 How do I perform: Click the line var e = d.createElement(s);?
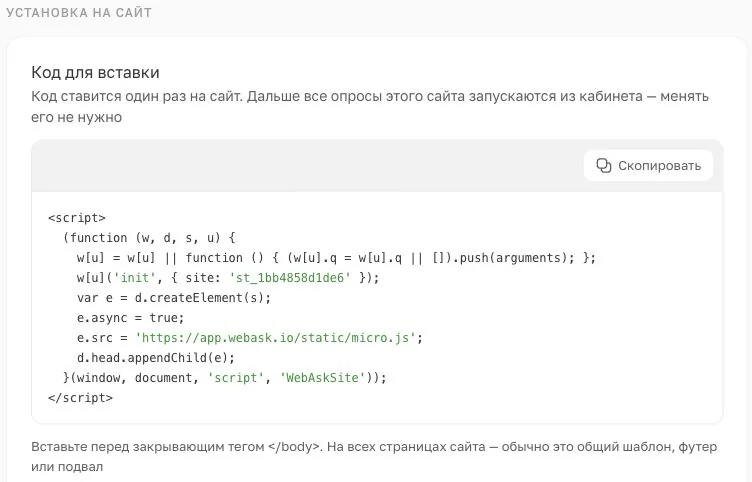[174, 298]
